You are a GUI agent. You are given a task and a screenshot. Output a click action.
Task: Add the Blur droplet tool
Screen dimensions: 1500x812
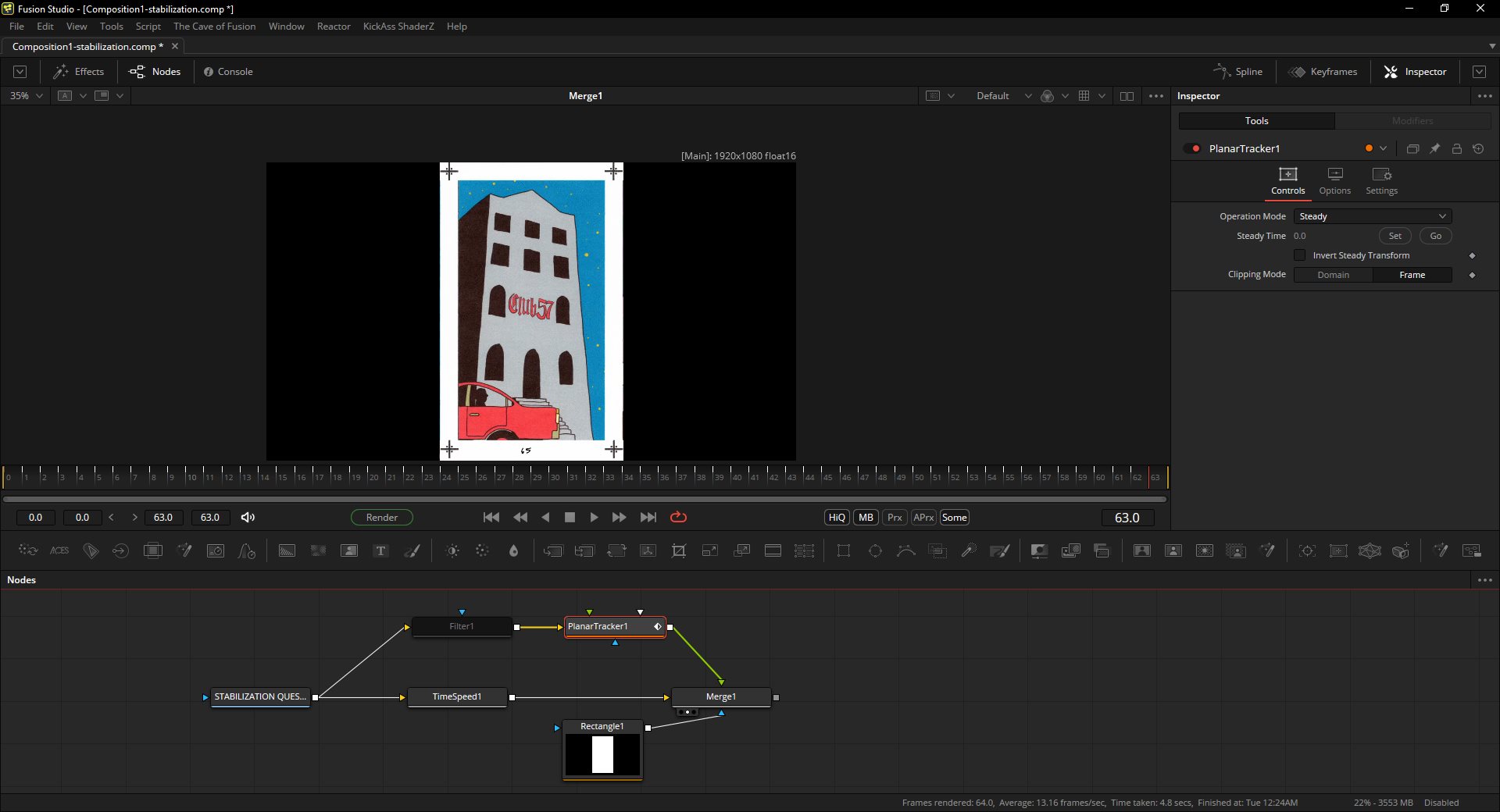point(513,550)
